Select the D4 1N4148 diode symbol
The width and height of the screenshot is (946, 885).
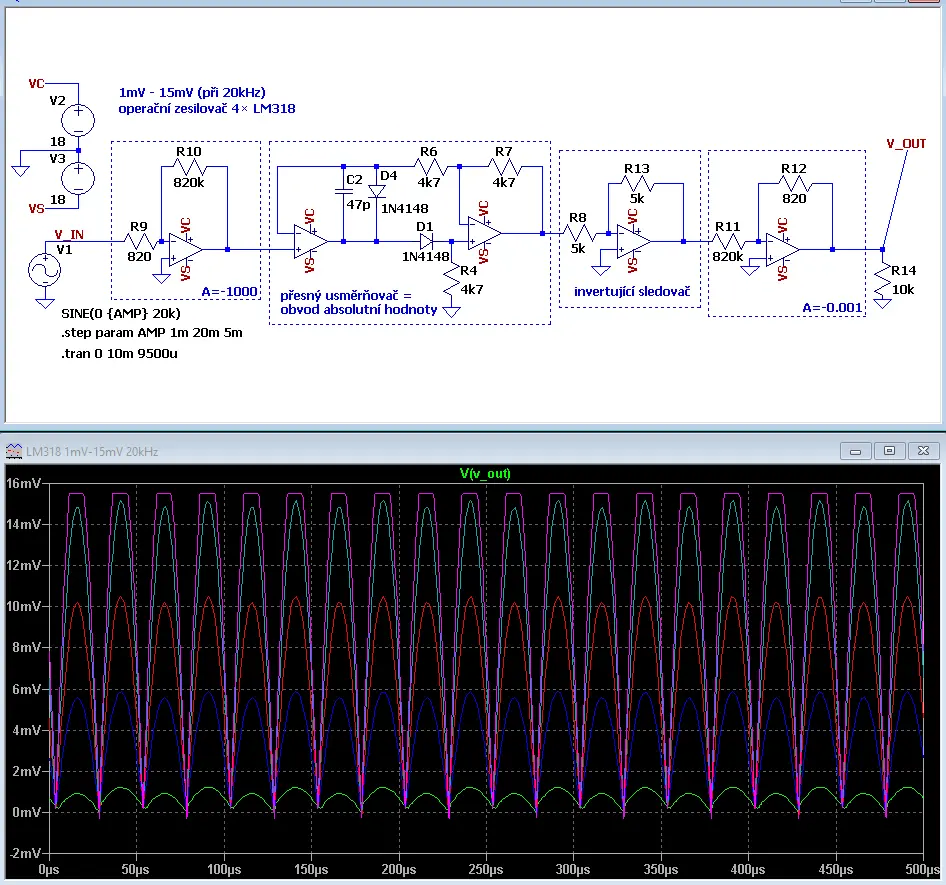tap(376, 191)
